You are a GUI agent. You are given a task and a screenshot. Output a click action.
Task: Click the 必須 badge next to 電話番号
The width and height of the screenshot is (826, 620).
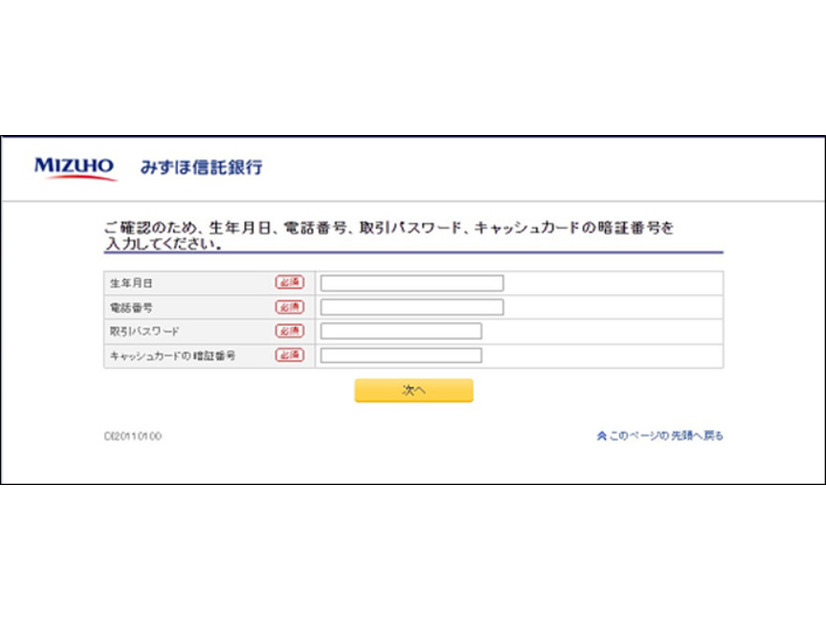tap(288, 308)
